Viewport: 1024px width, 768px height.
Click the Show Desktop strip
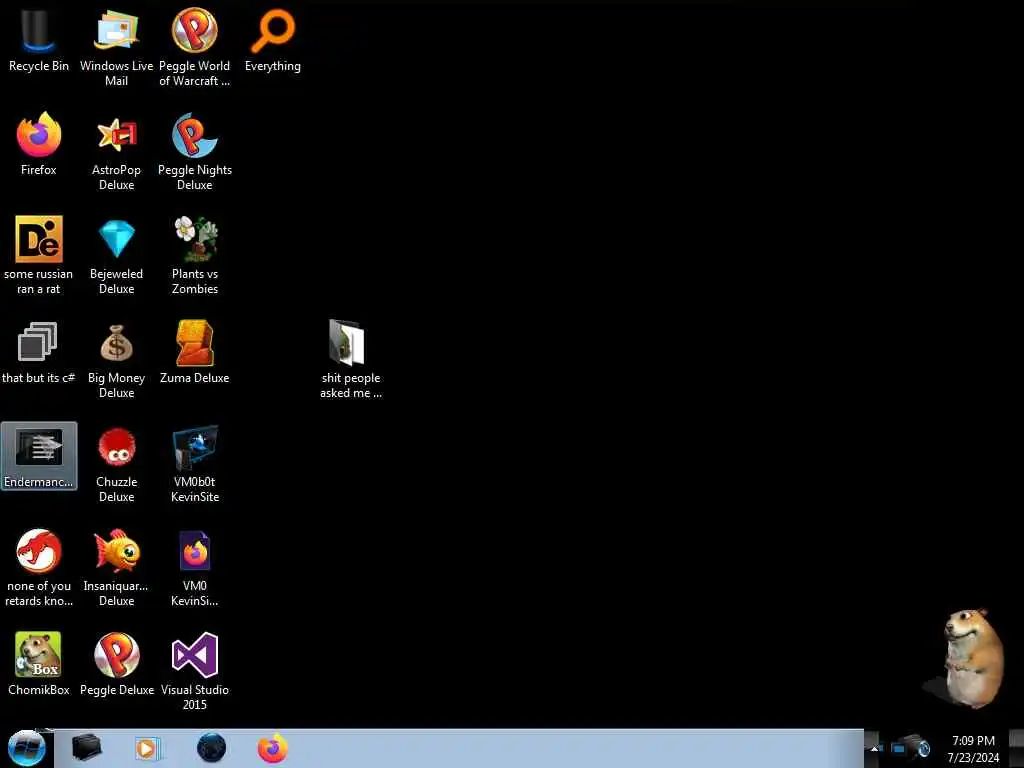click(1016, 748)
